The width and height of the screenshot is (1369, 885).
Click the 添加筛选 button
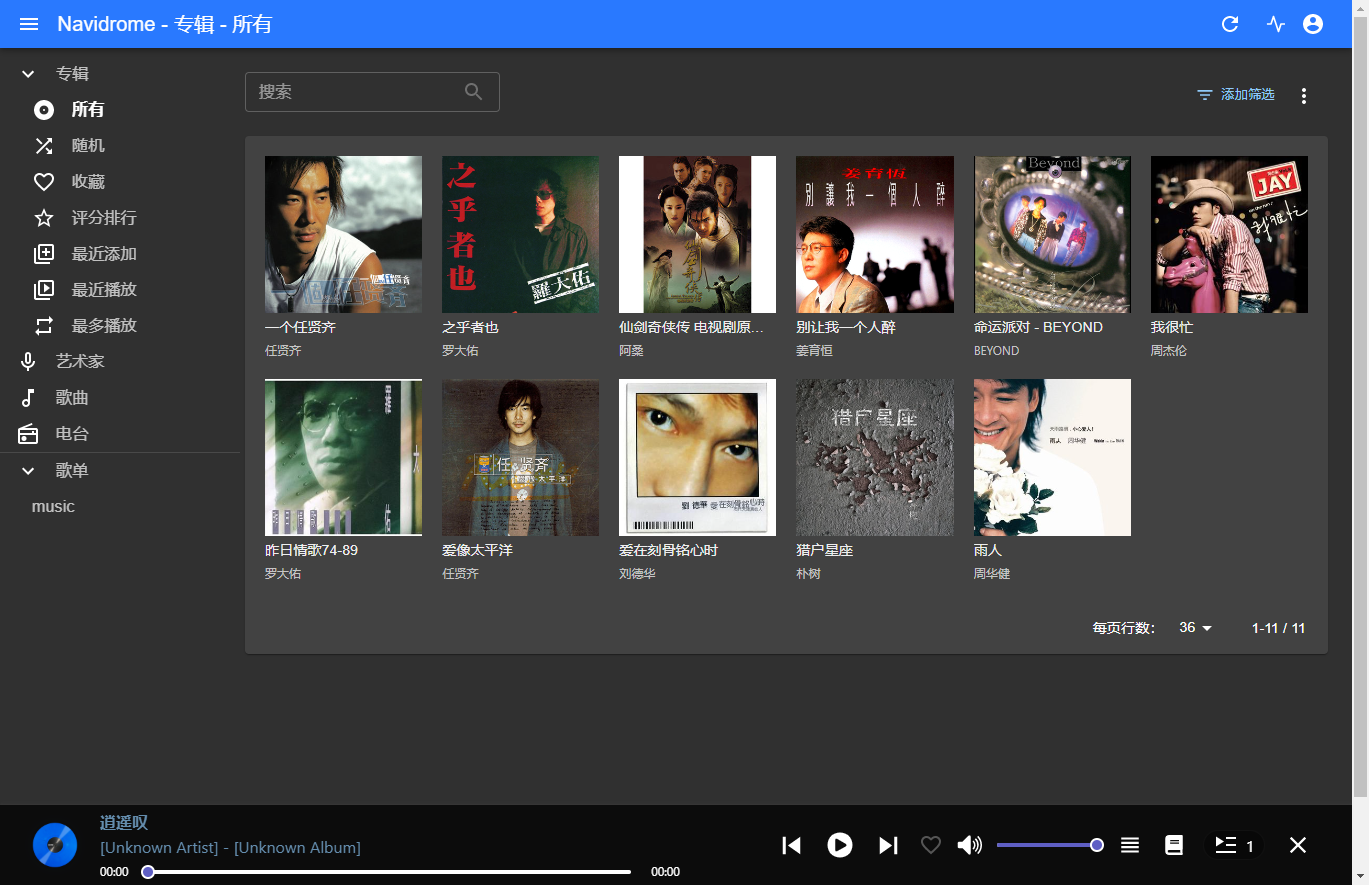pos(1236,95)
